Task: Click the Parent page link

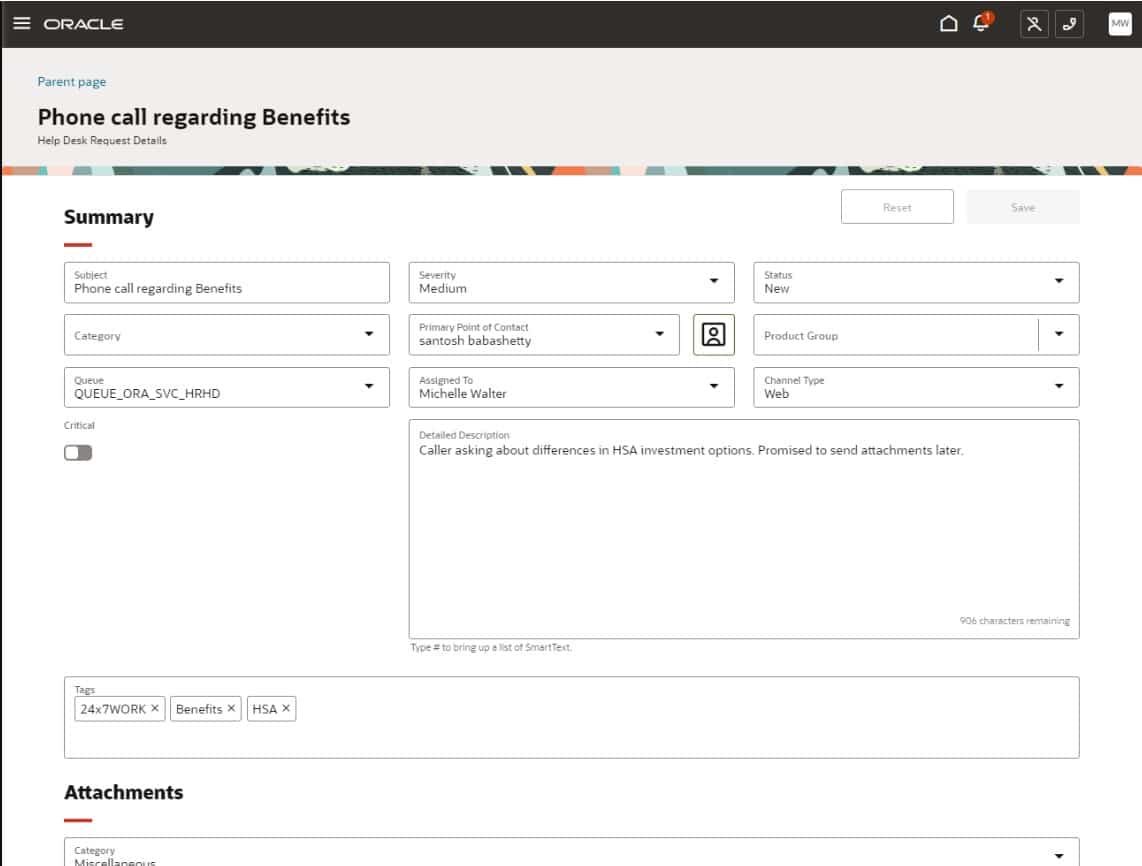Action: 71,82
